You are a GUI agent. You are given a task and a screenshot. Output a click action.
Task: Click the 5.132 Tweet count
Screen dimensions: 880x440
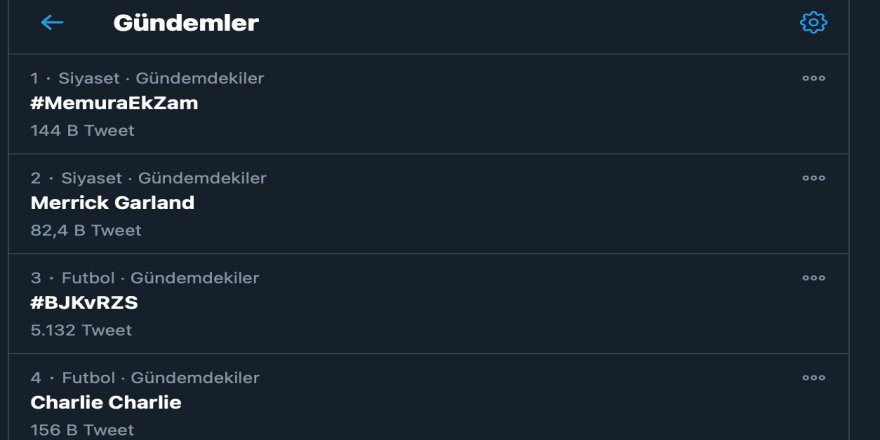(81, 330)
